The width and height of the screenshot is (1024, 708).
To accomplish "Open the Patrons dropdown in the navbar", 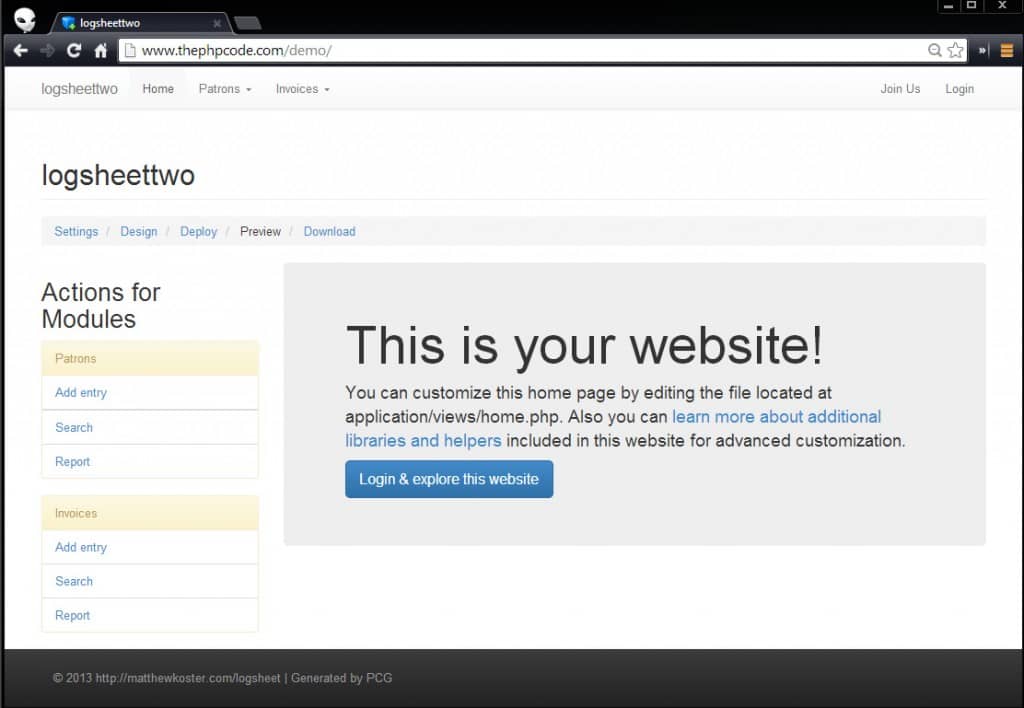I will coord(224,89).
